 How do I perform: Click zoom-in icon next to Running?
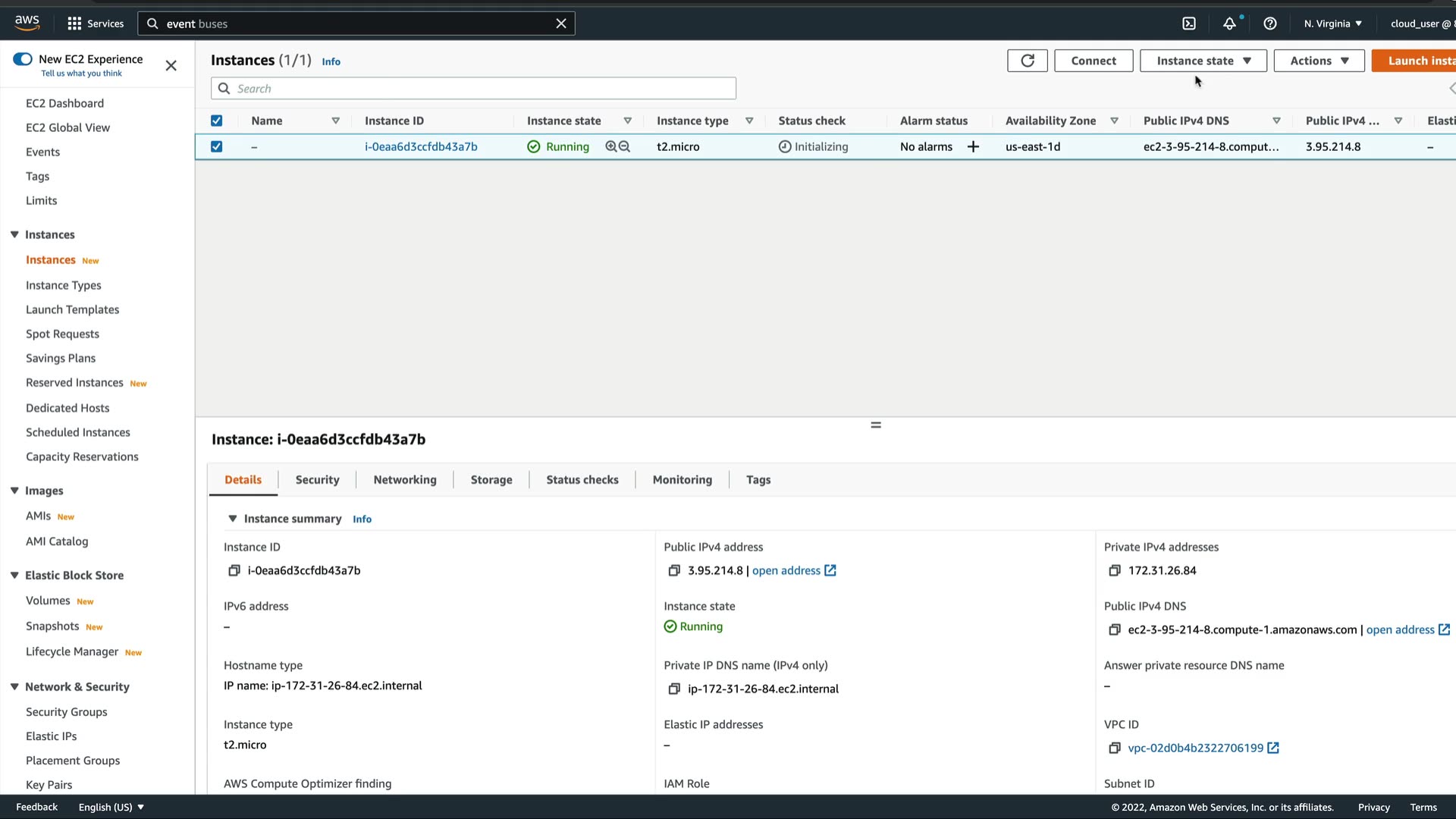(611, 147)
